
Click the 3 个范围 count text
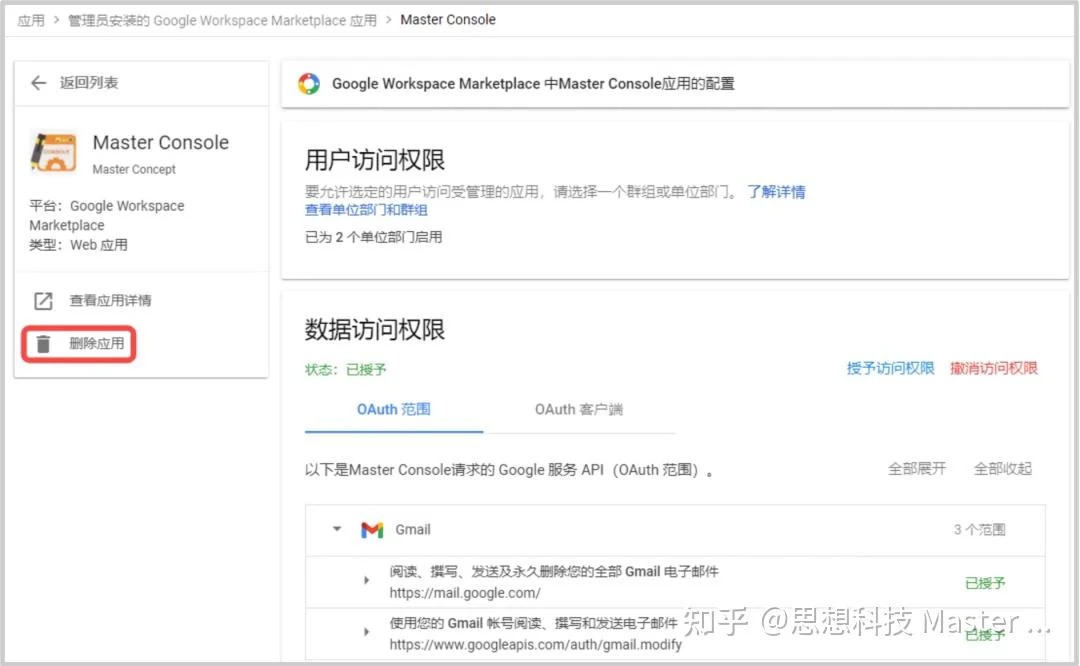pyautogui.click(x=979, y=530)
